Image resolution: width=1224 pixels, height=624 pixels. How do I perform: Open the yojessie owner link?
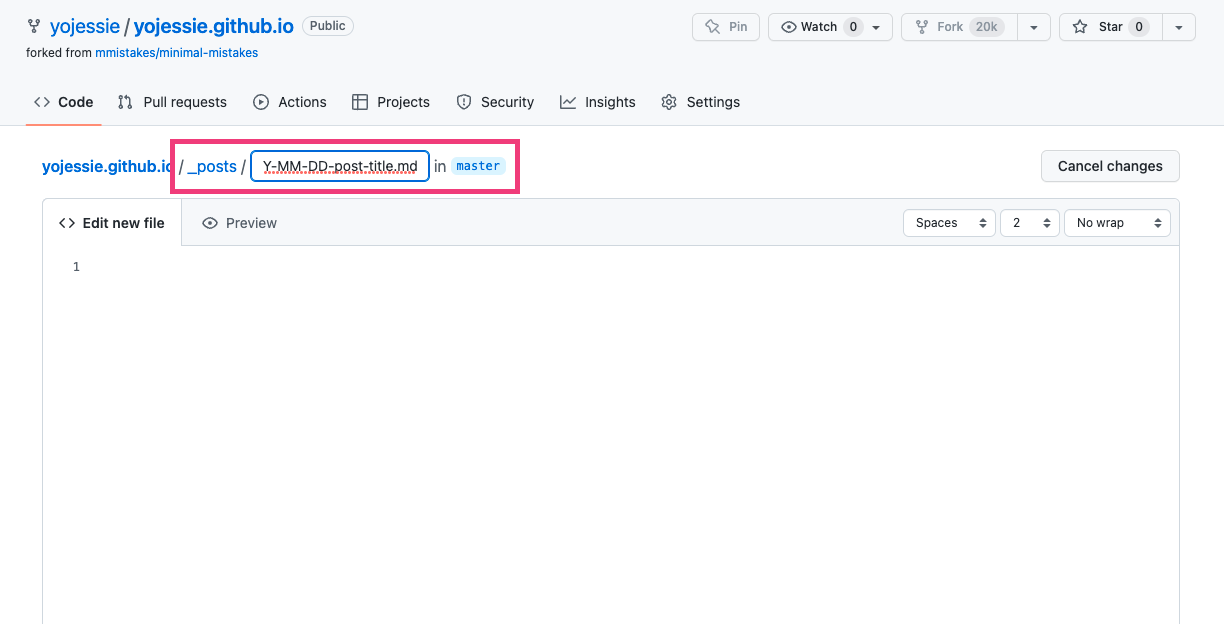point(85,27)
